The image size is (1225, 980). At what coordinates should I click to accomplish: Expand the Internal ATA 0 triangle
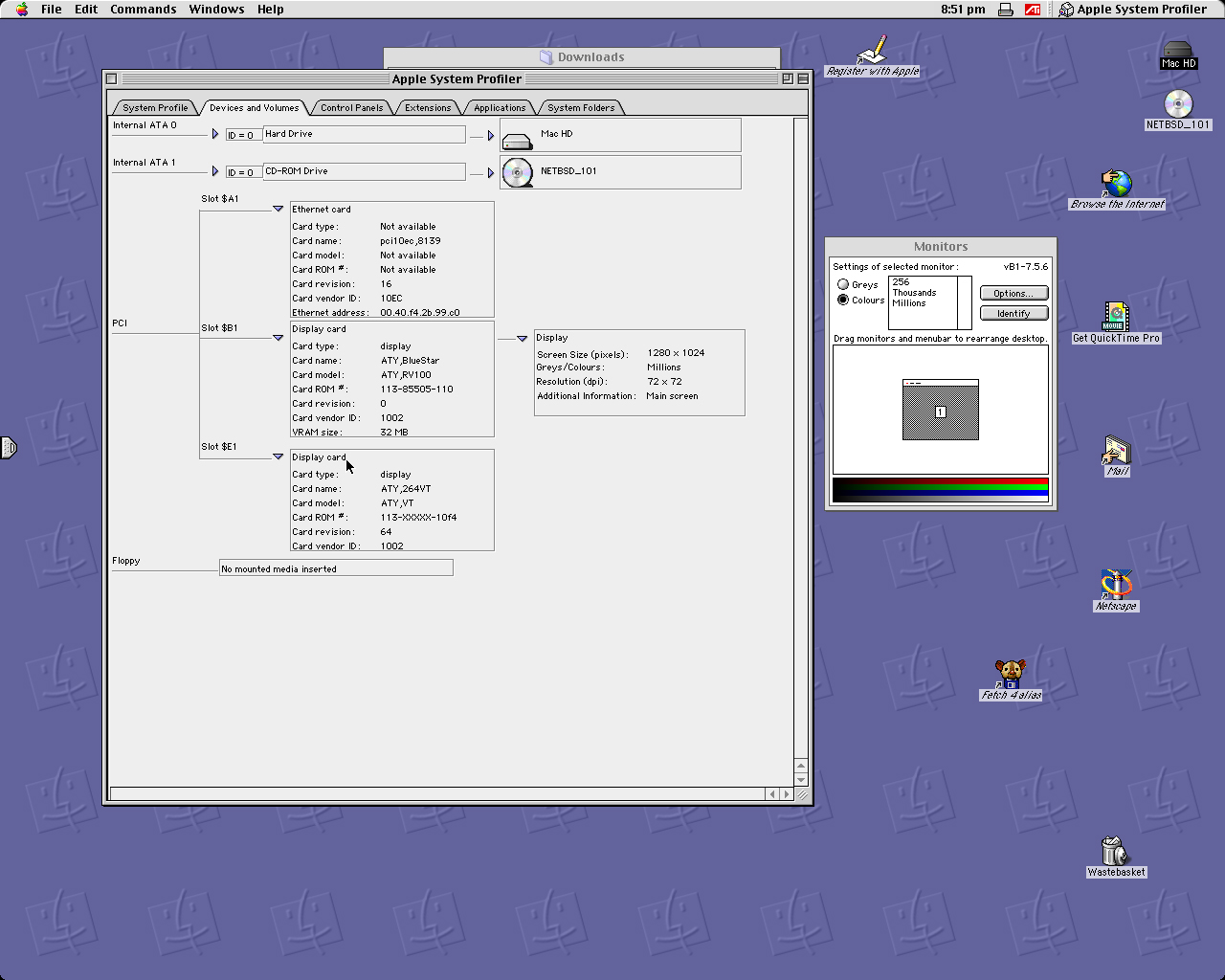(215, 134)
